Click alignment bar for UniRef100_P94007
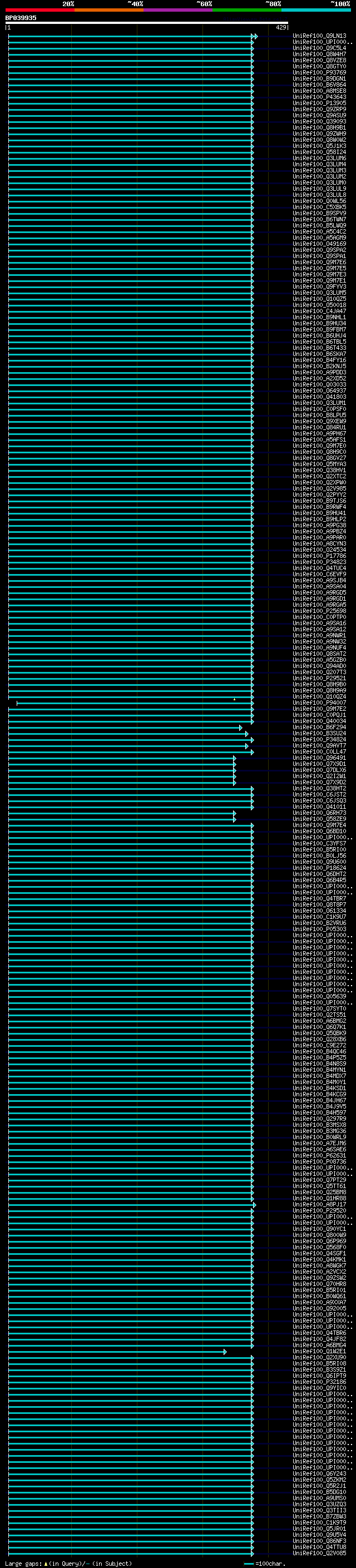Screen dimensions: 356x1568 [134, 703]
